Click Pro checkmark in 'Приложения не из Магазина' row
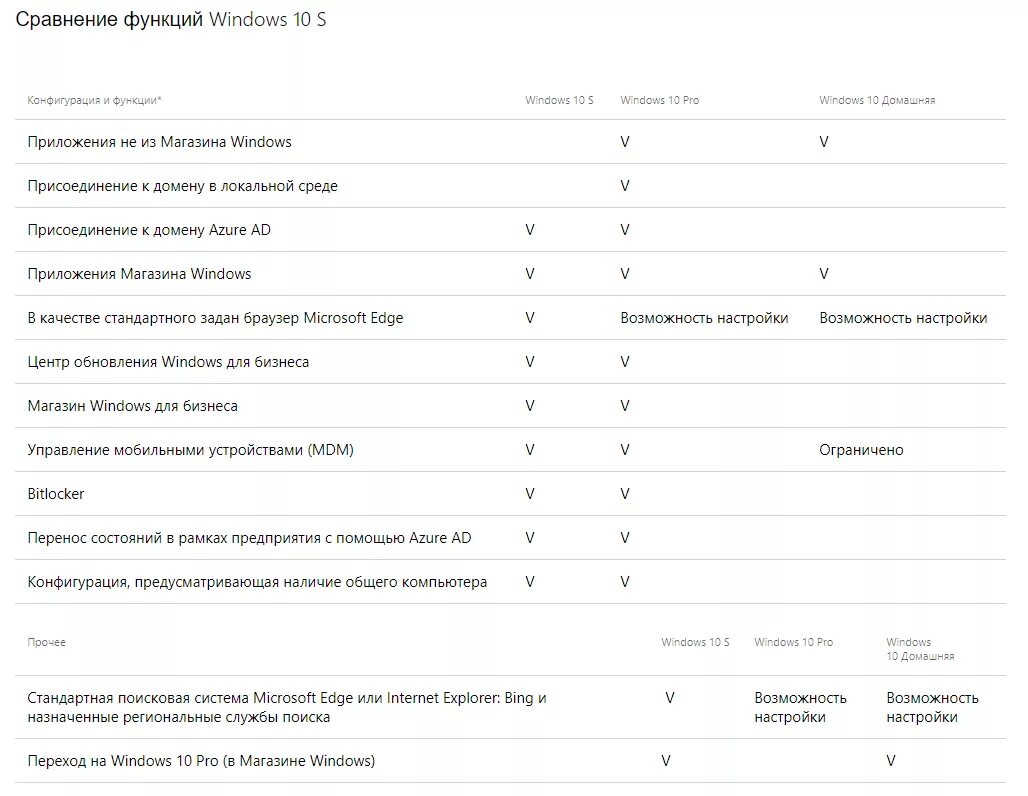1028x796 pixels. (625, 142)
